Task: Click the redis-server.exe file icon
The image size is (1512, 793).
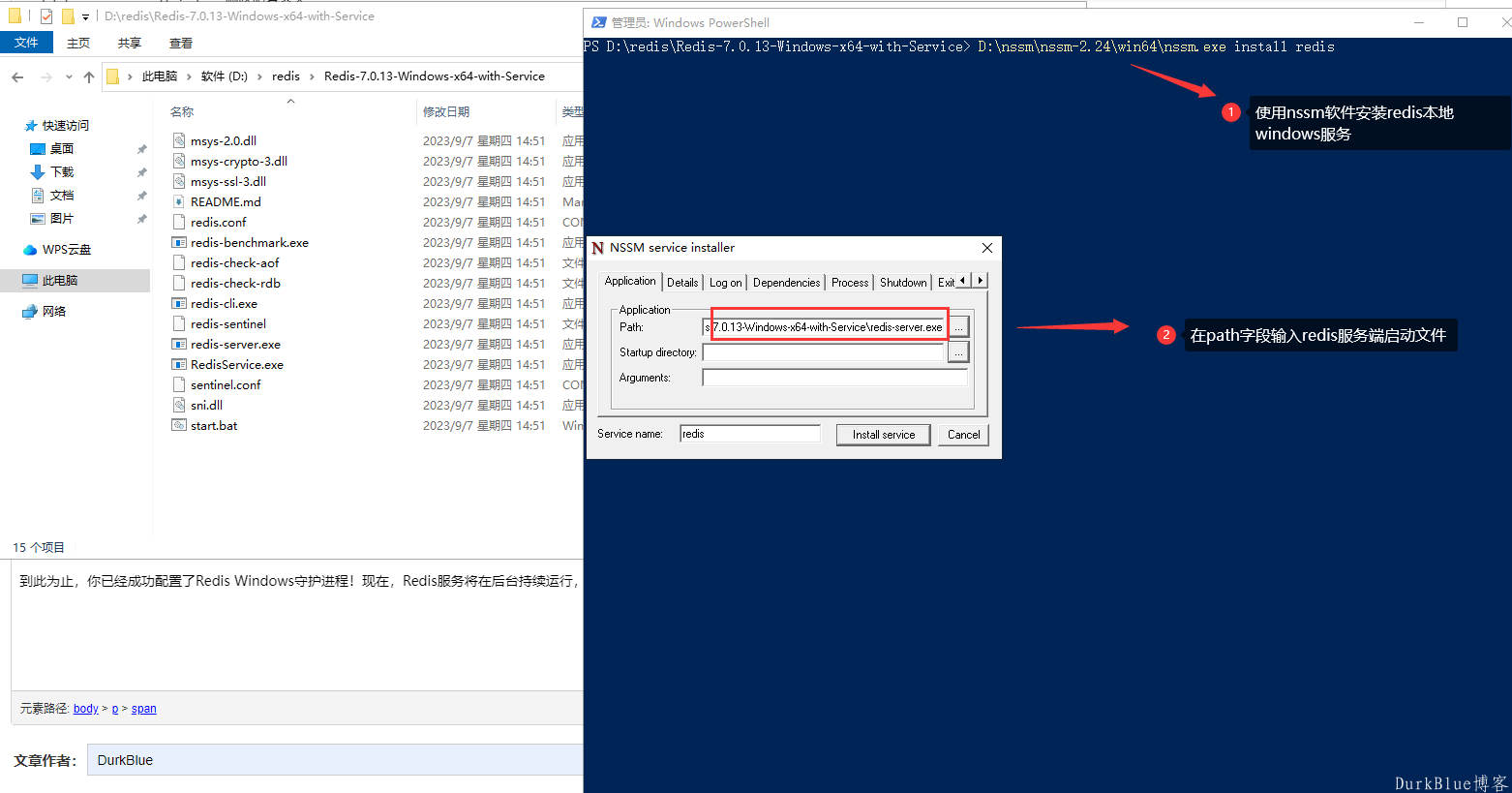Action: click(179, 344)
